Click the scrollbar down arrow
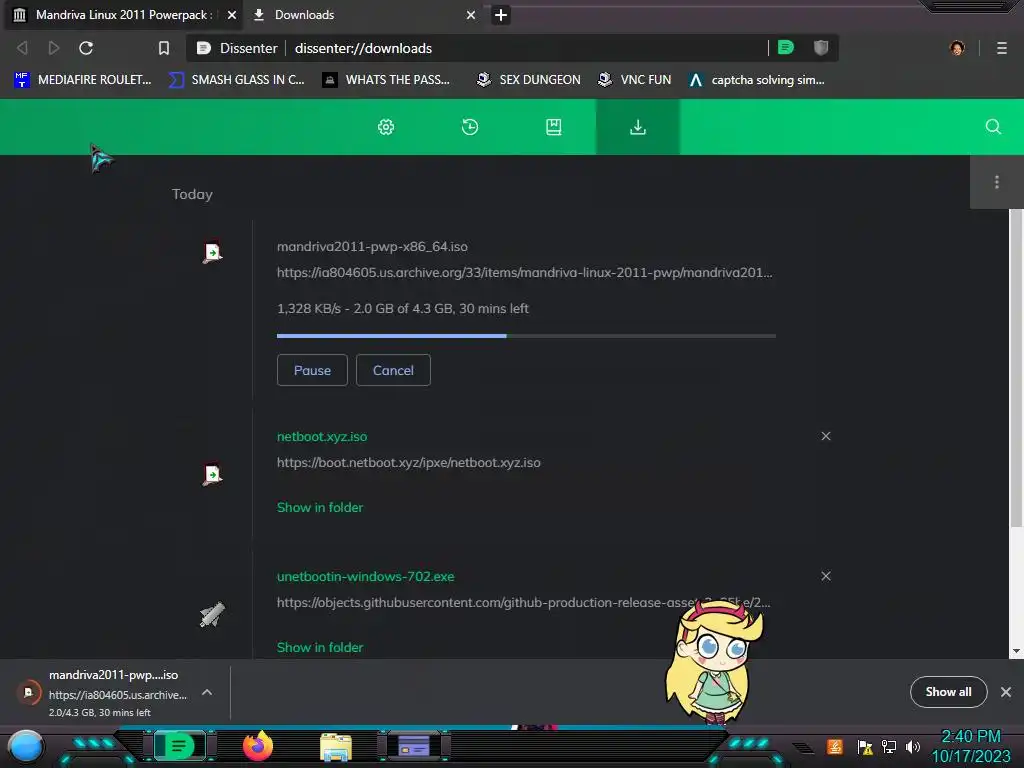 click(1016, 651)
